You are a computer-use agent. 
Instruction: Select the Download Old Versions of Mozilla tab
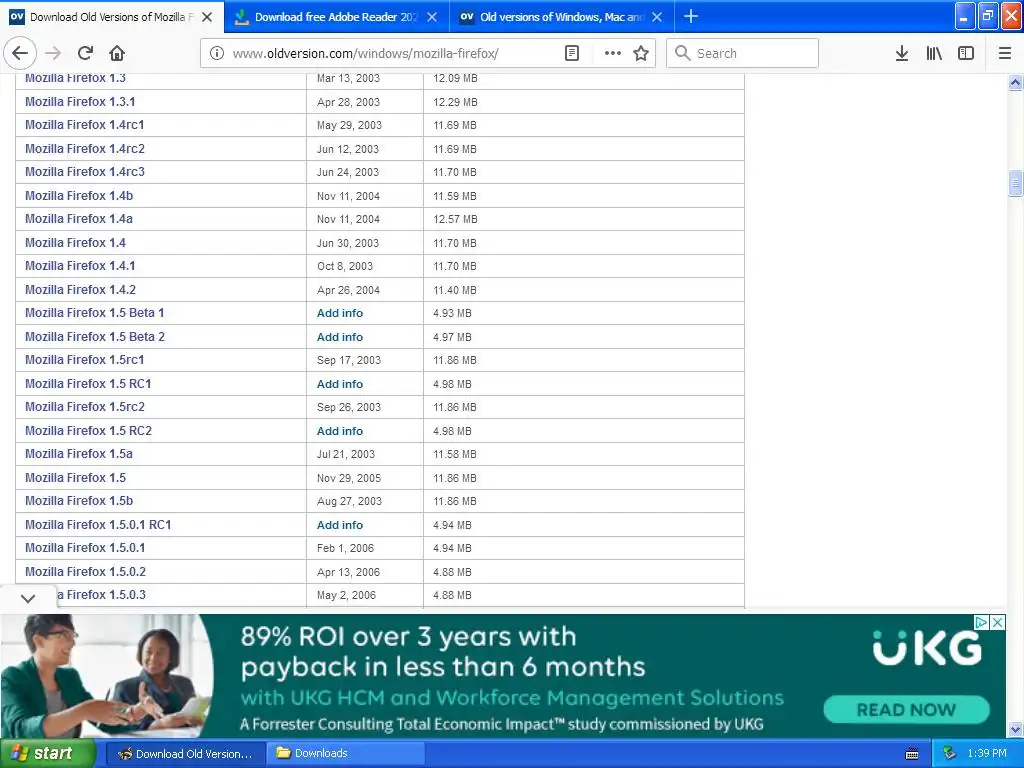111,17
